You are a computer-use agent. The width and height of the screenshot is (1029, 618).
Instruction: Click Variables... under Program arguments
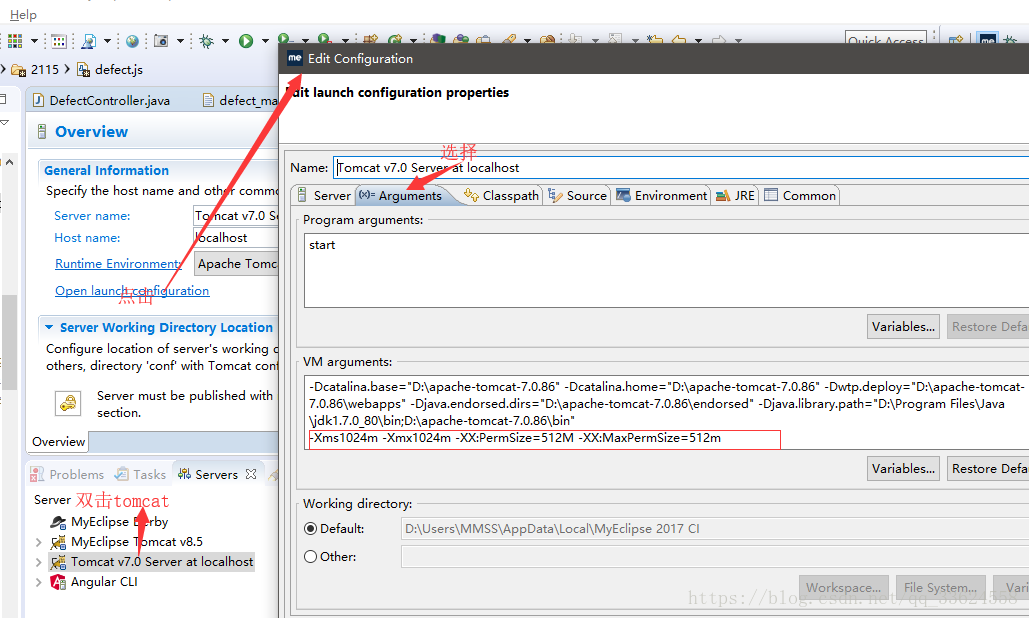click(x=903, y=327)
